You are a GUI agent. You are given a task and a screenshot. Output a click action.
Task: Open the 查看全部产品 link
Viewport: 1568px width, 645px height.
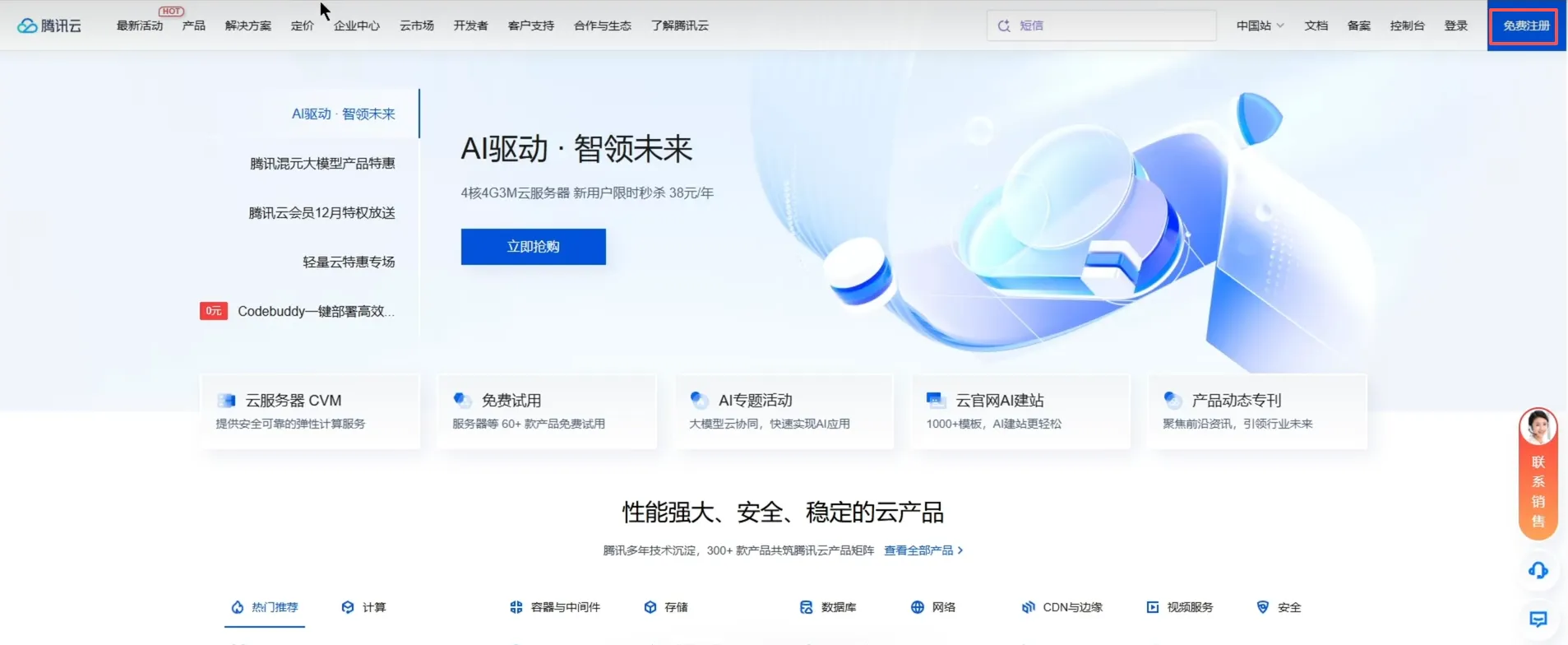923,550
